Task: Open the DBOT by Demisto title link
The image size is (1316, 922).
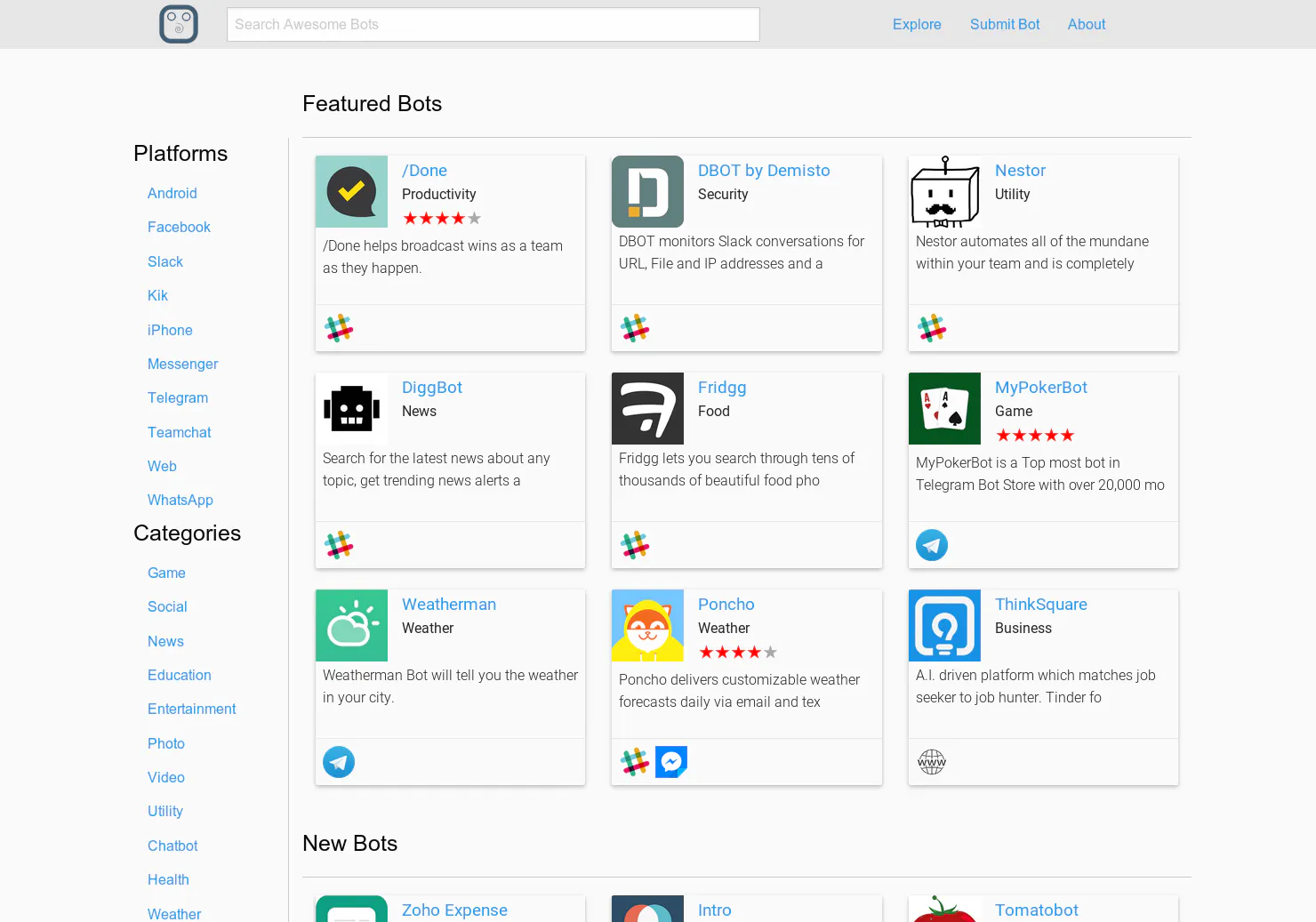Action: (x=764, y=170)
